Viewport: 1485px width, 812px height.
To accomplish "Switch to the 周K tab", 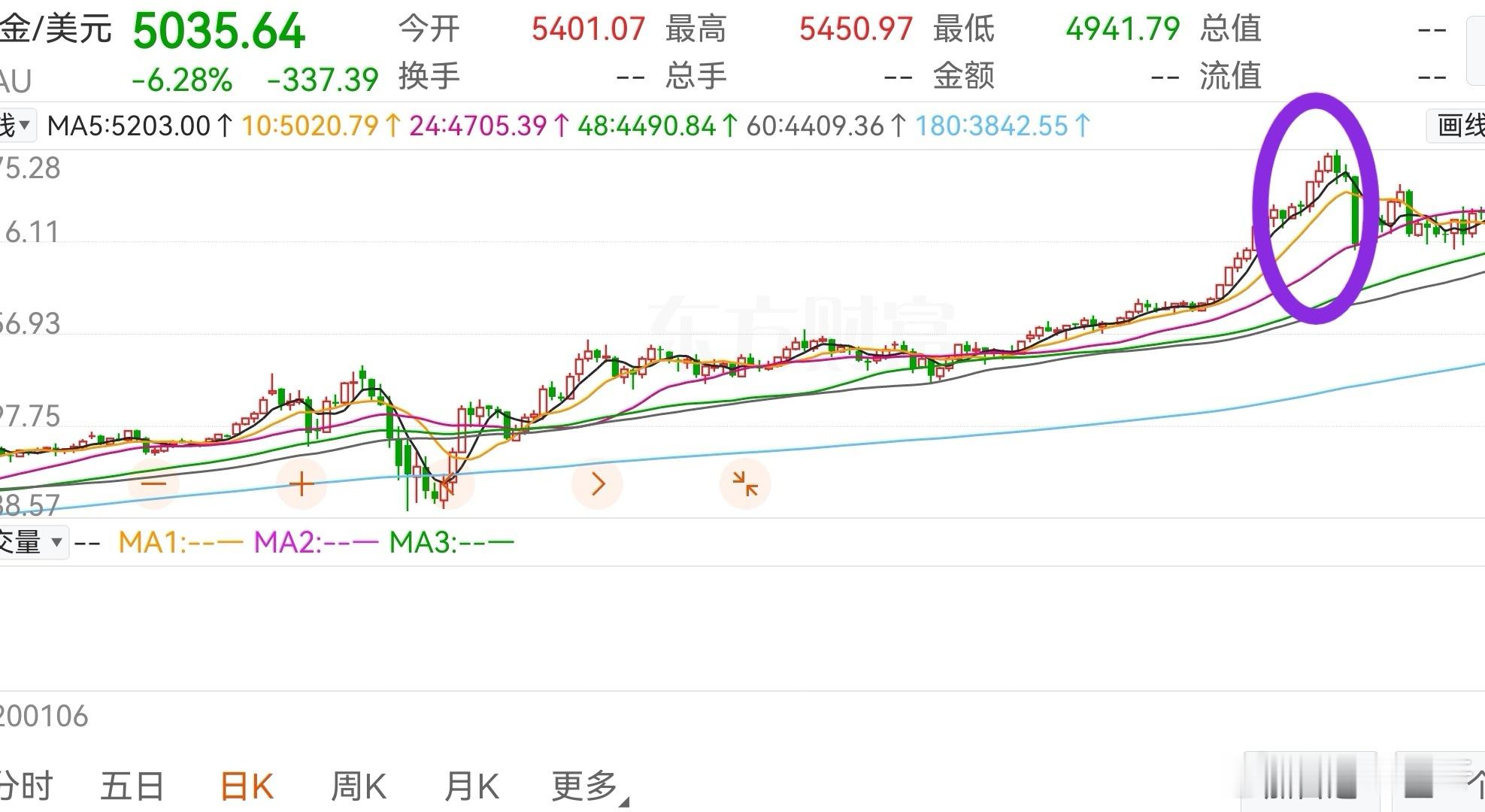I will [361, 784].
